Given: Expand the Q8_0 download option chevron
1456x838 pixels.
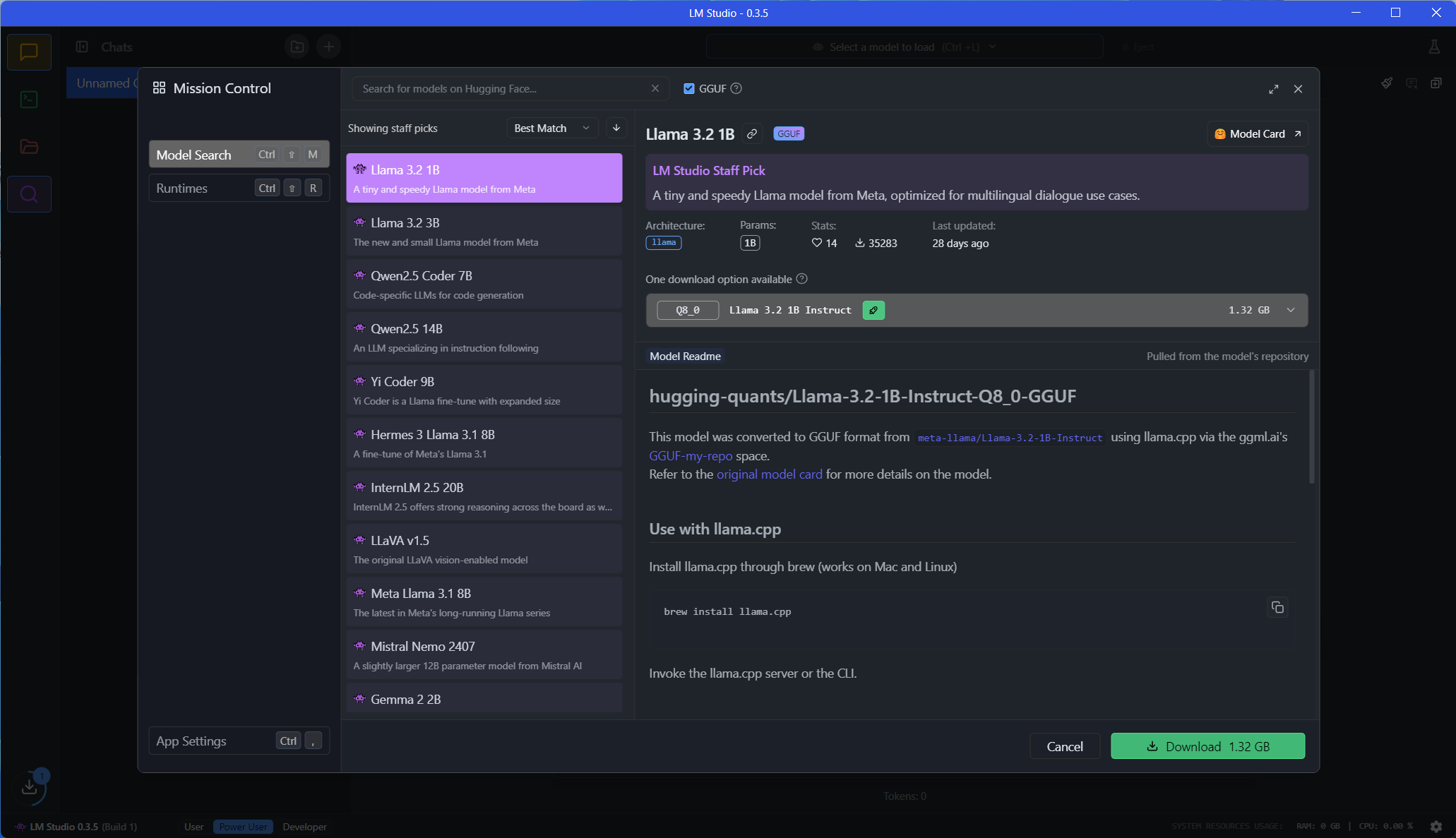Looking at the screenshot, I should (x=1291, y=310).
